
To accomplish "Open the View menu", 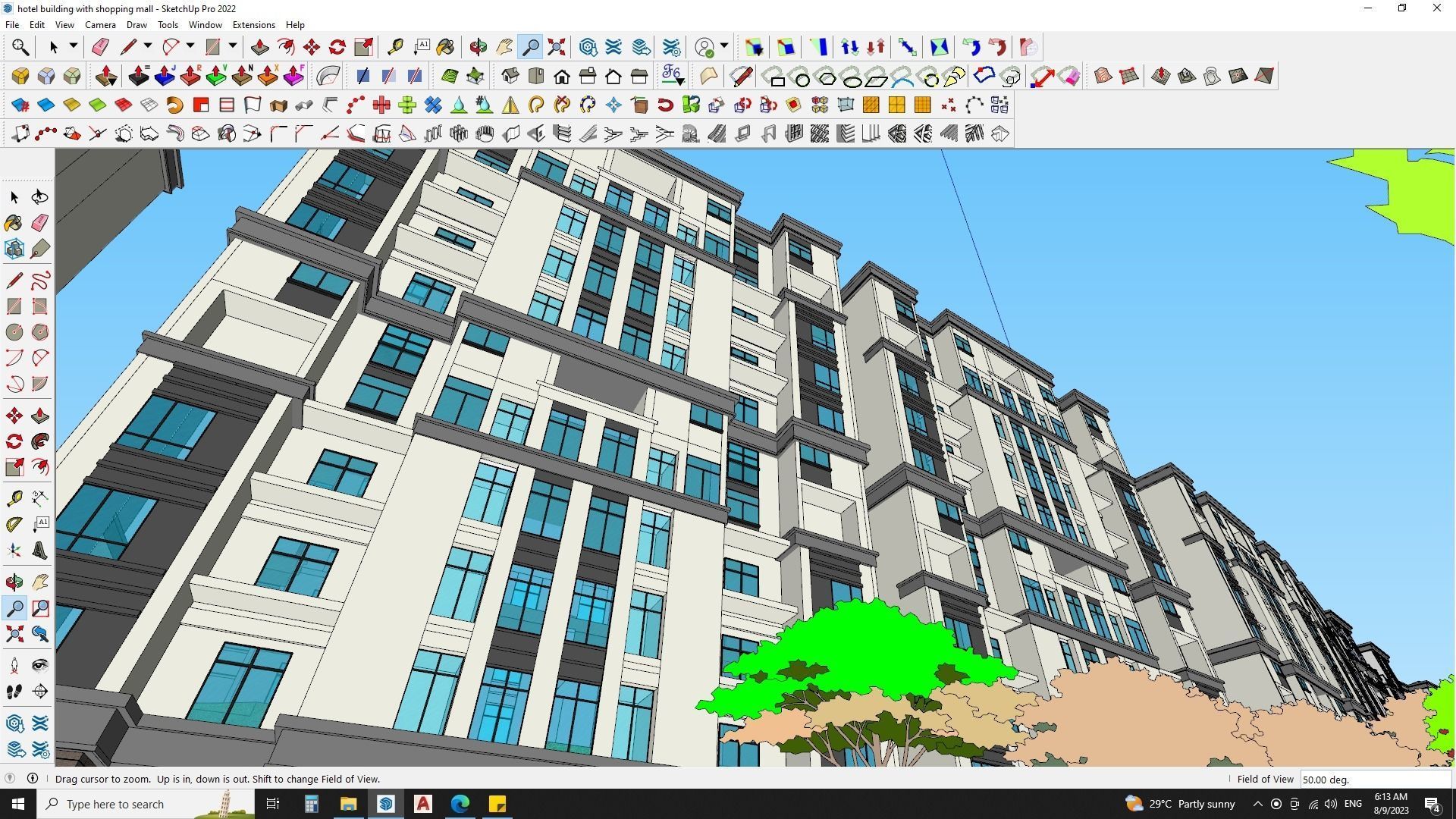I will point(64,25).
